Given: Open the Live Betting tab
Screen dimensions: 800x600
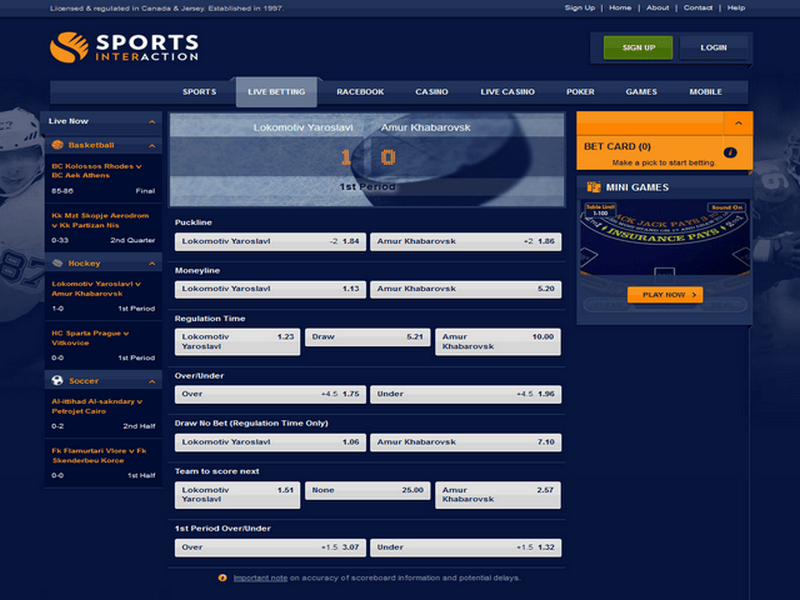Looking at the screenshot, I should [277, 92].
